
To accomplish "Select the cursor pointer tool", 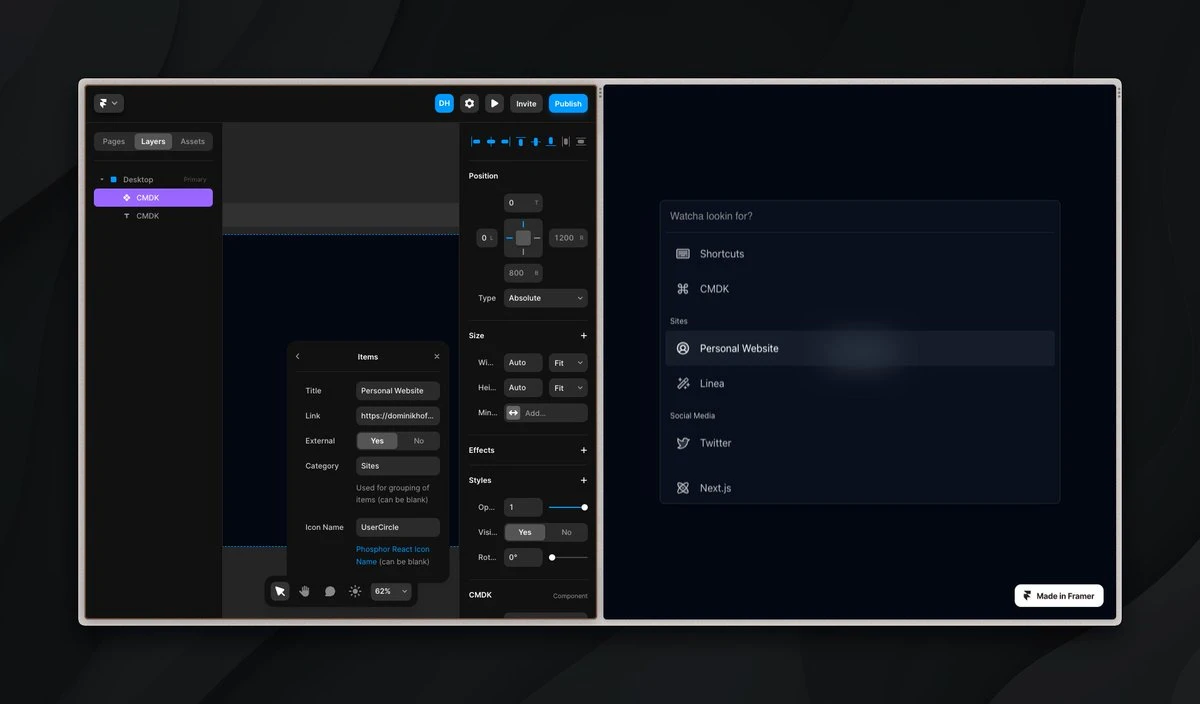I will pos(280,591).
